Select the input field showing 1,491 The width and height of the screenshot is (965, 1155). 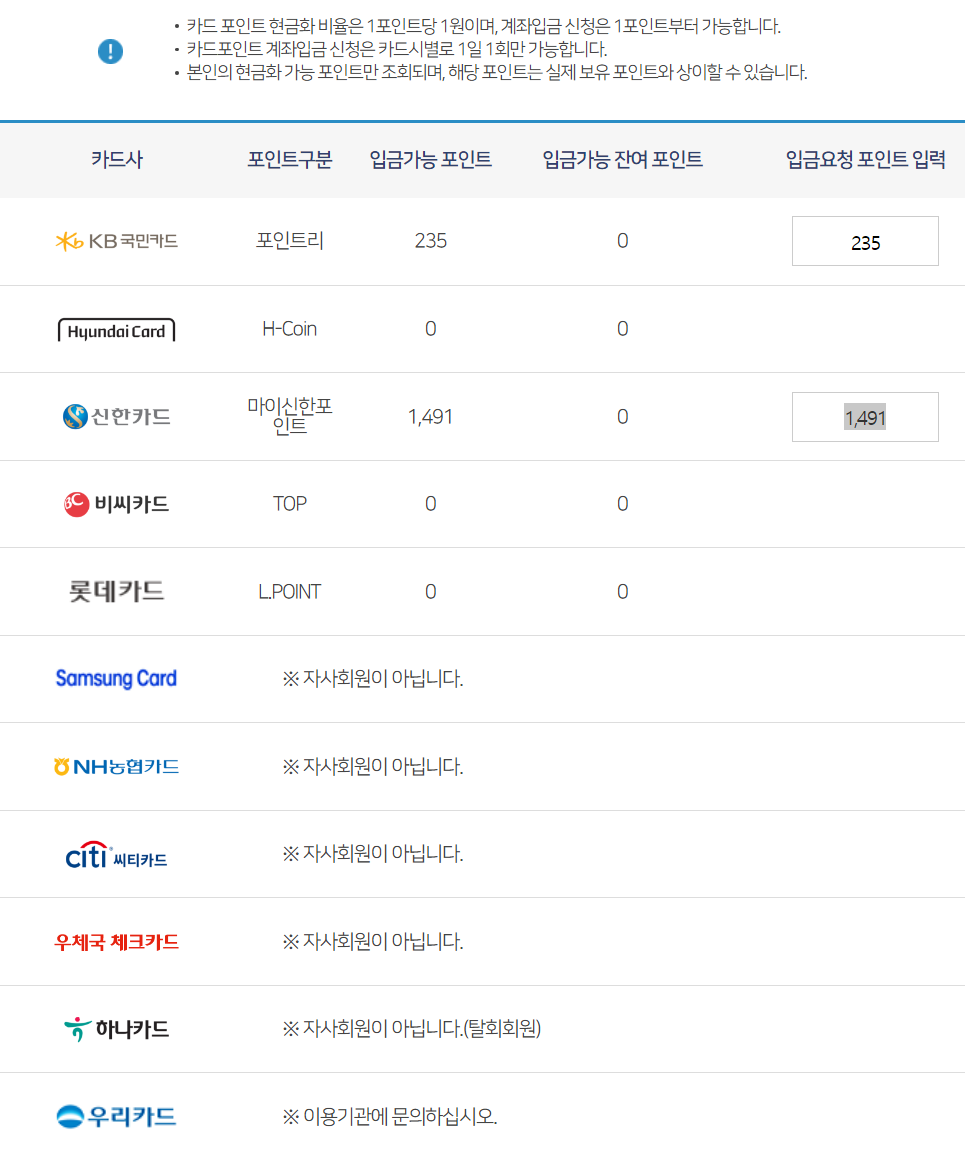[864, 417]
